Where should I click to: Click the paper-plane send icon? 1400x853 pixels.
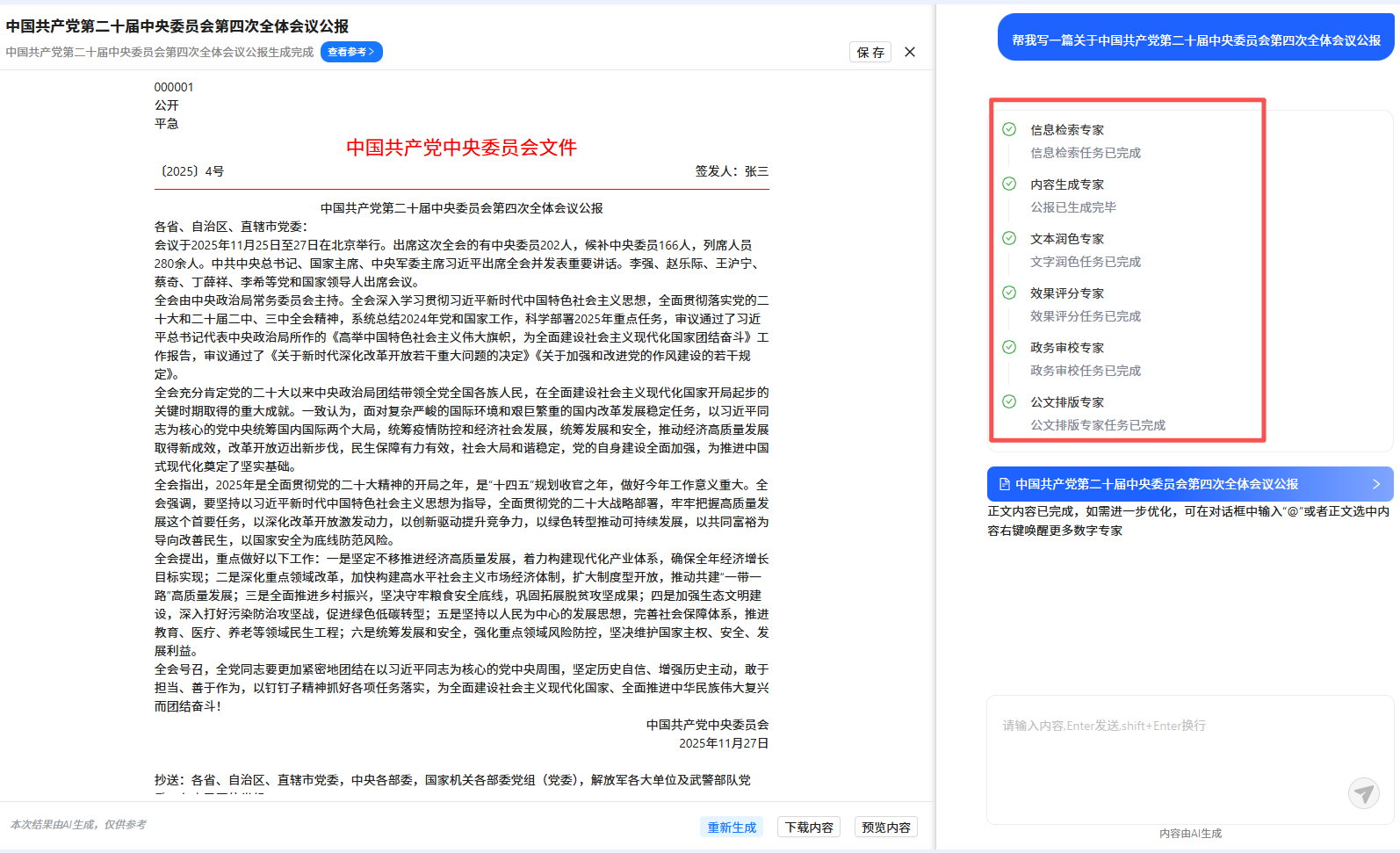pos(1363,793)
